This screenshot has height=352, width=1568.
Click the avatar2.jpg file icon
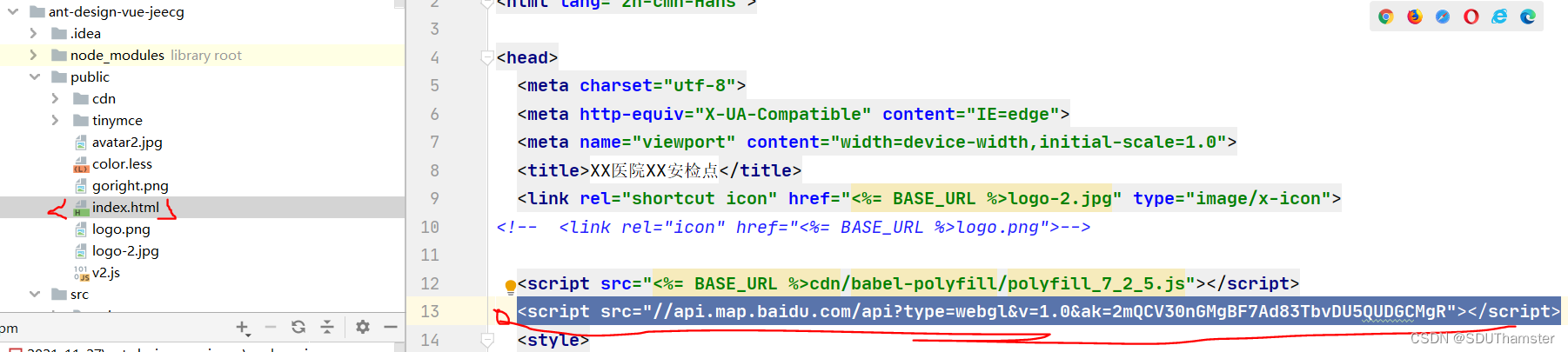[81, 143]
